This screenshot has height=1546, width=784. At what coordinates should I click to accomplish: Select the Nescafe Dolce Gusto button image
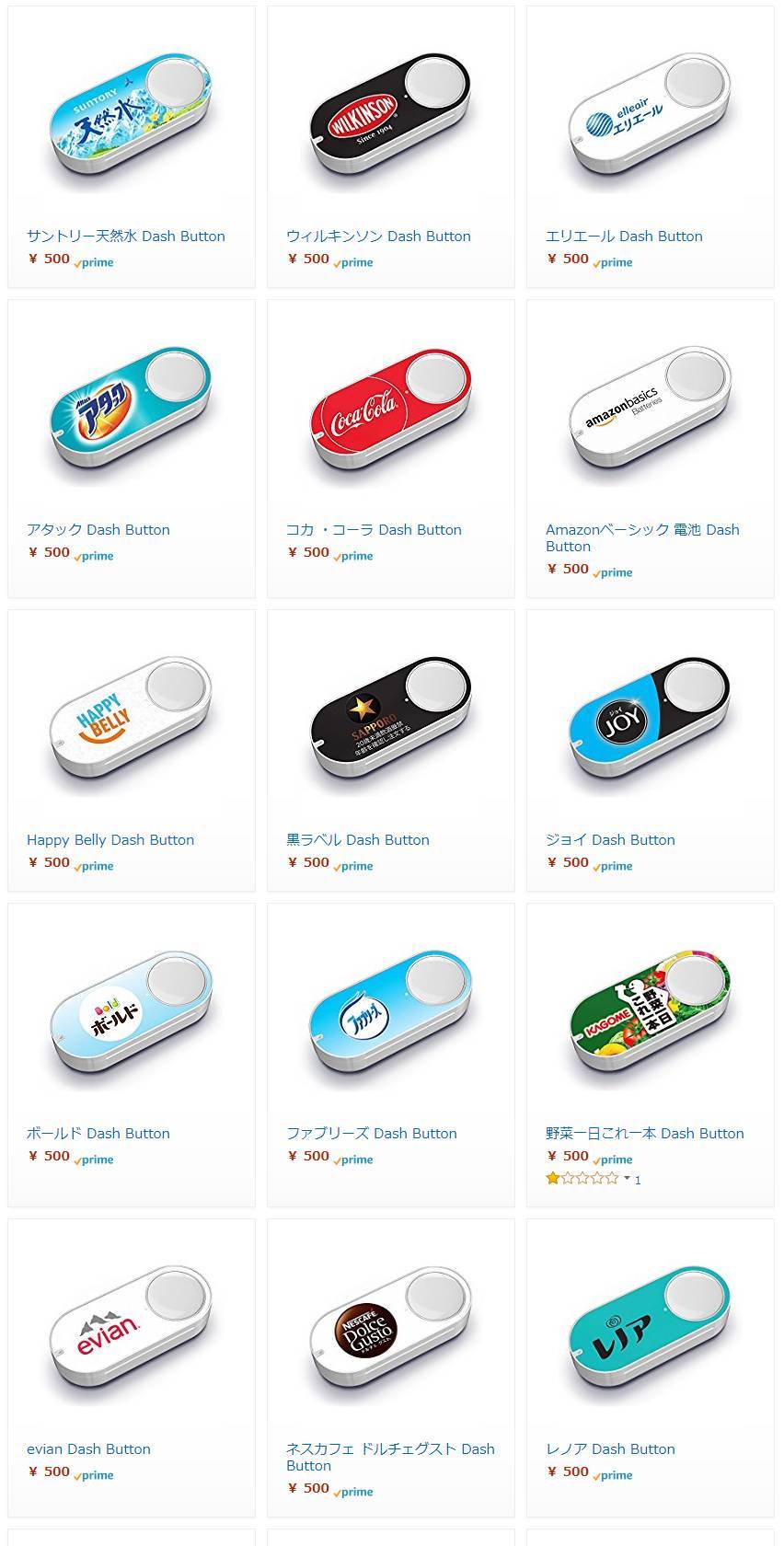[390, 1335]
